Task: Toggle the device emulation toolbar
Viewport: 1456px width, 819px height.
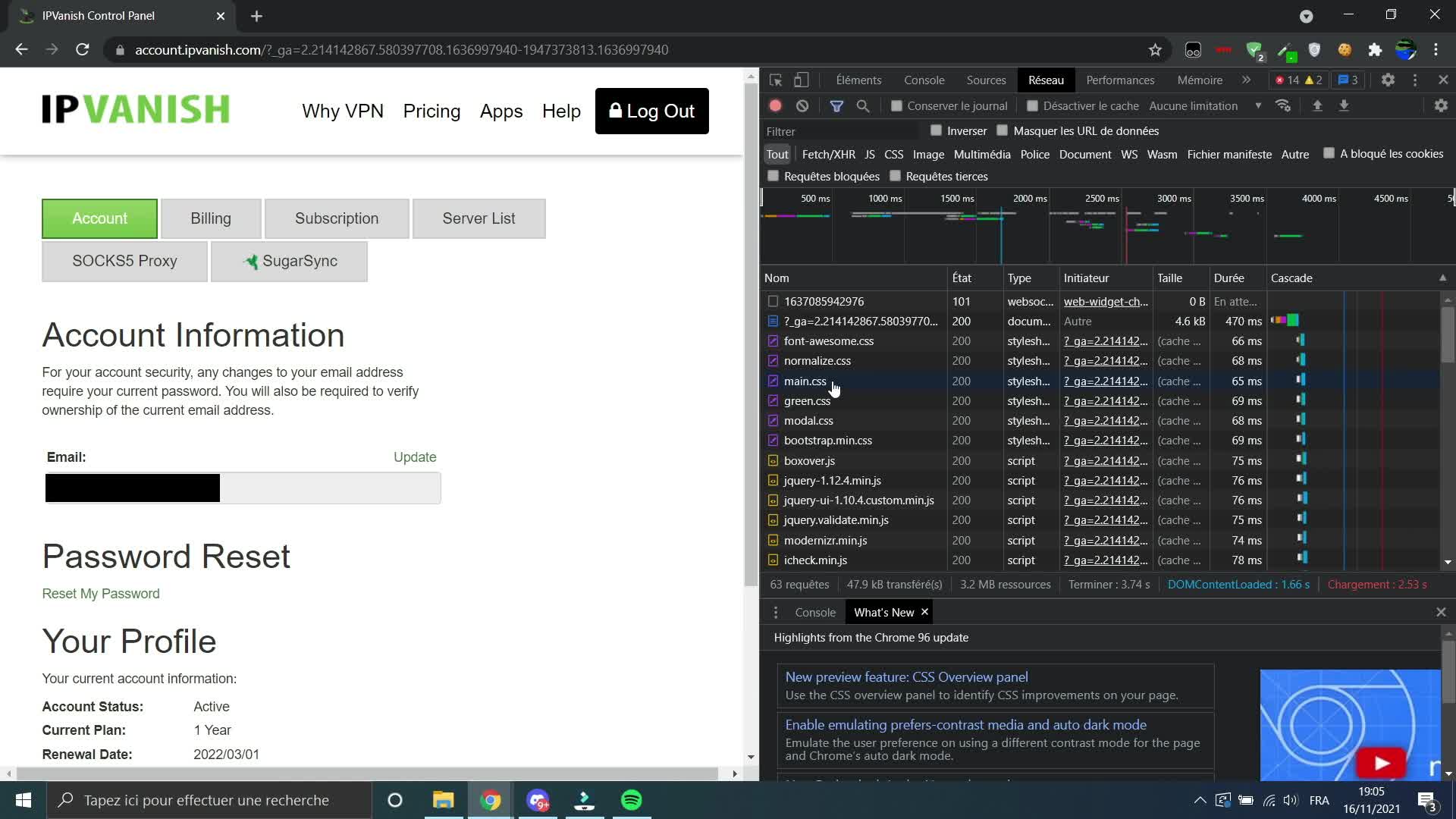Action: point(802,80)
